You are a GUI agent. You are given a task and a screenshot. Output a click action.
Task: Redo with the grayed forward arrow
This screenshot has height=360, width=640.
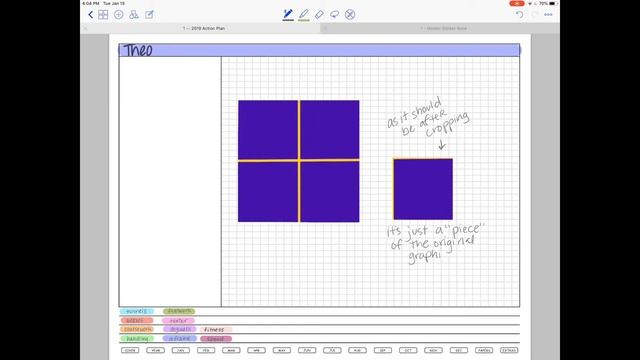click(x=535, y=15)
